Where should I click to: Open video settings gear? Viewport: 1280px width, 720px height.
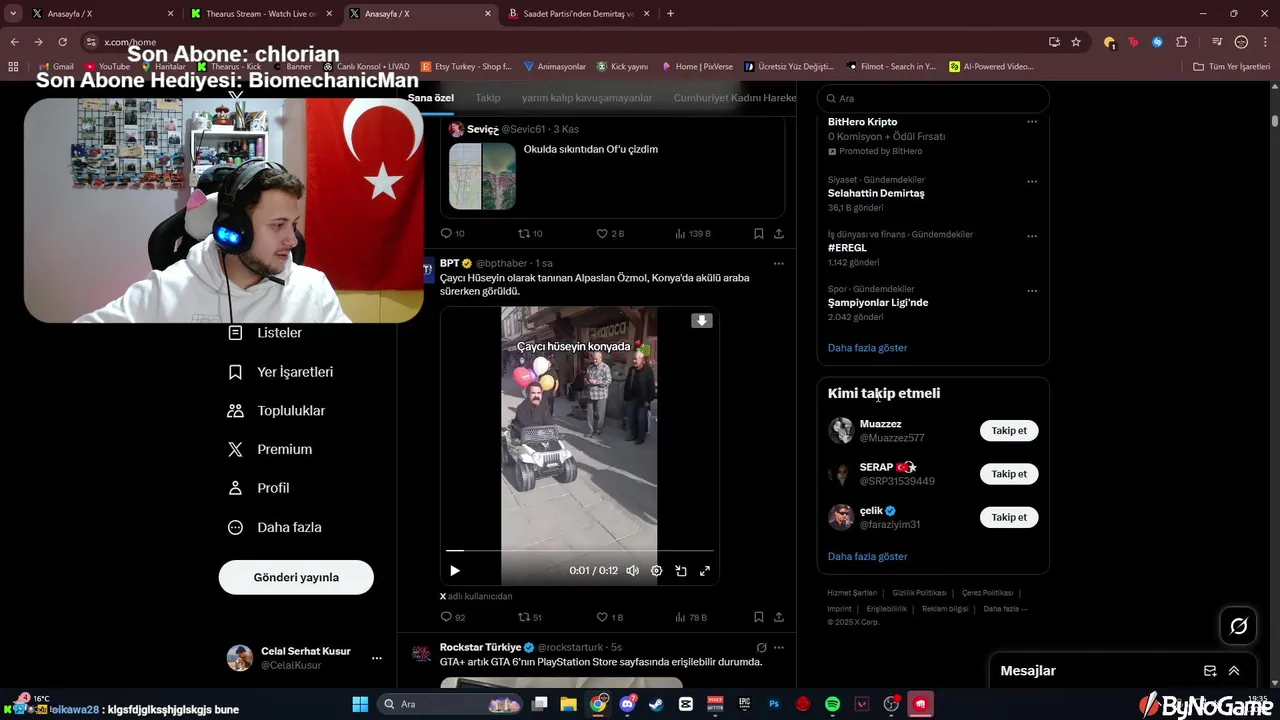pyautogui.click(x=657, y=571)
